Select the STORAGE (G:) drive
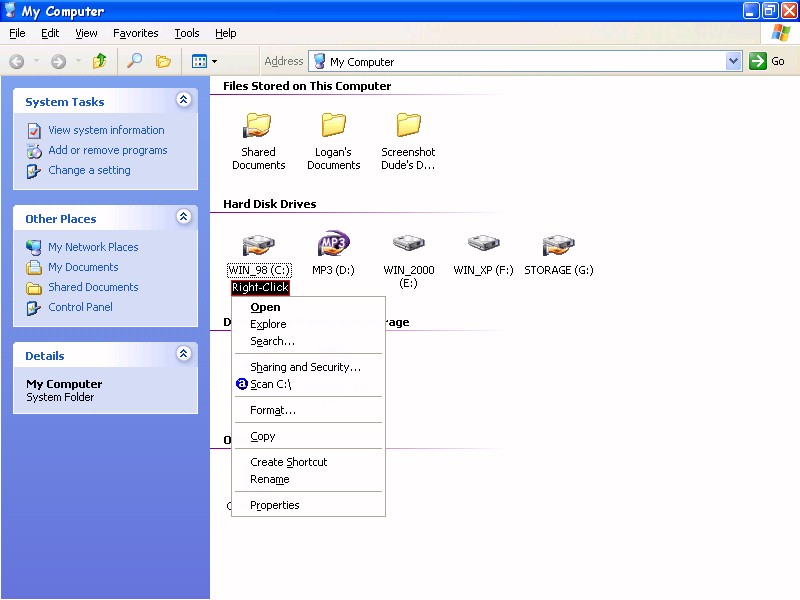 559,255
